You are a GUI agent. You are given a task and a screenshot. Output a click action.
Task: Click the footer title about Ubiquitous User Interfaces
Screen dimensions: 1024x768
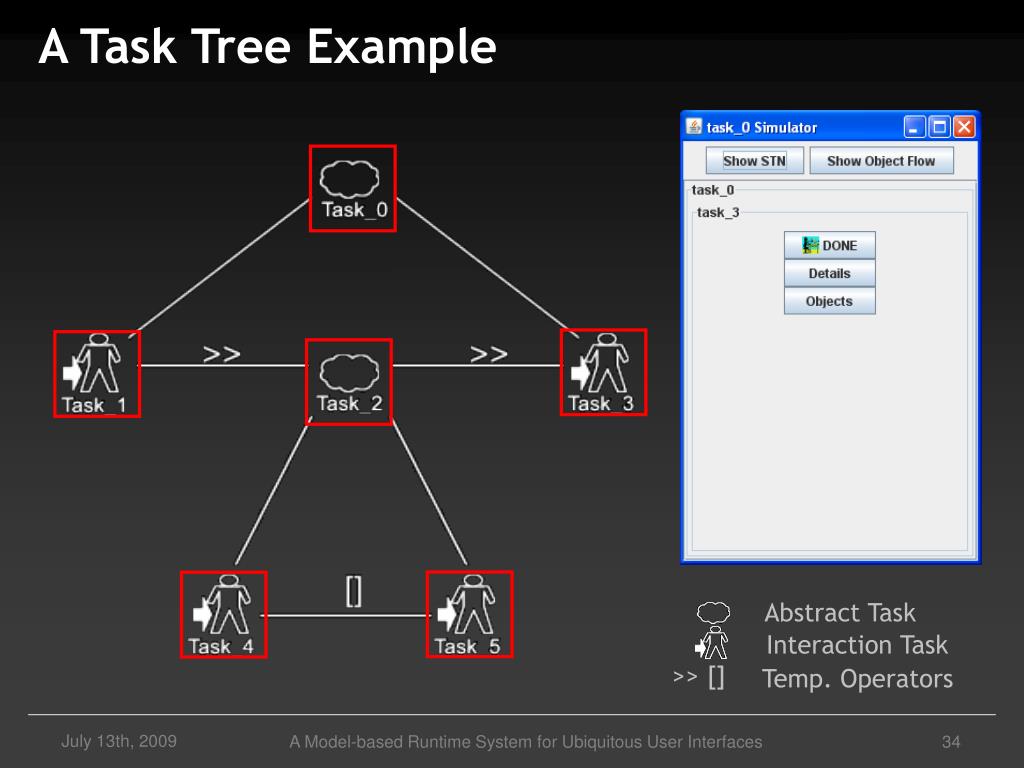[x=526, y=742]
